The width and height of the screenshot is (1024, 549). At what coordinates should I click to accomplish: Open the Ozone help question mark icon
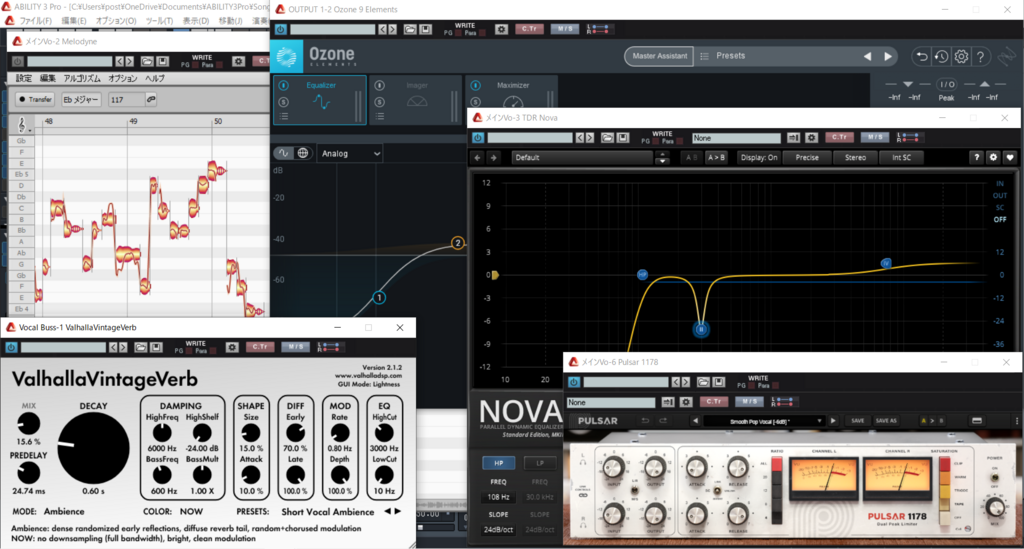click(x=982, y=56)
